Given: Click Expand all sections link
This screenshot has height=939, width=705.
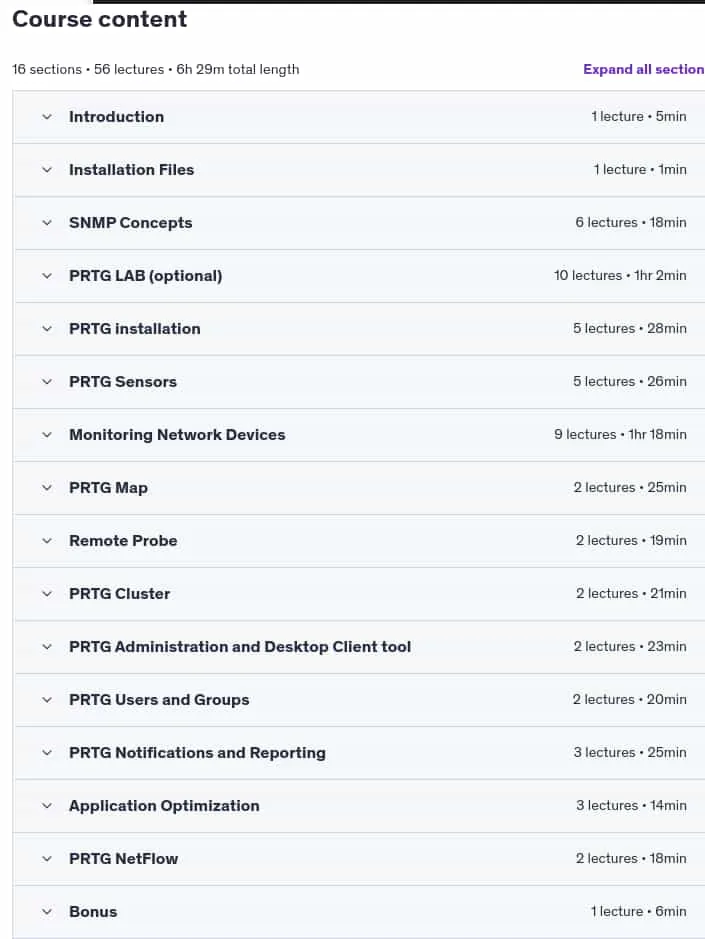Looking at the screenshot, I should 644,69.
